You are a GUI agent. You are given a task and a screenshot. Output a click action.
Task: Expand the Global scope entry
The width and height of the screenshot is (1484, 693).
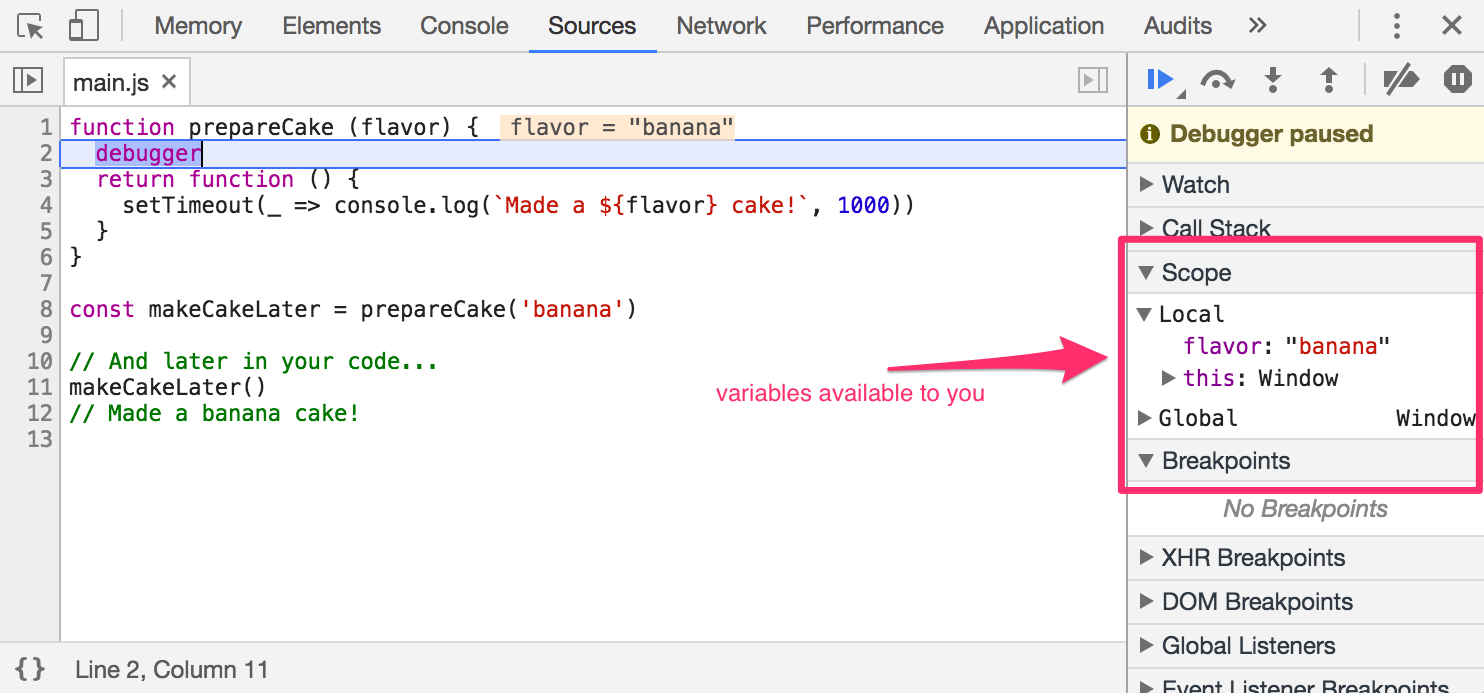1146,418
